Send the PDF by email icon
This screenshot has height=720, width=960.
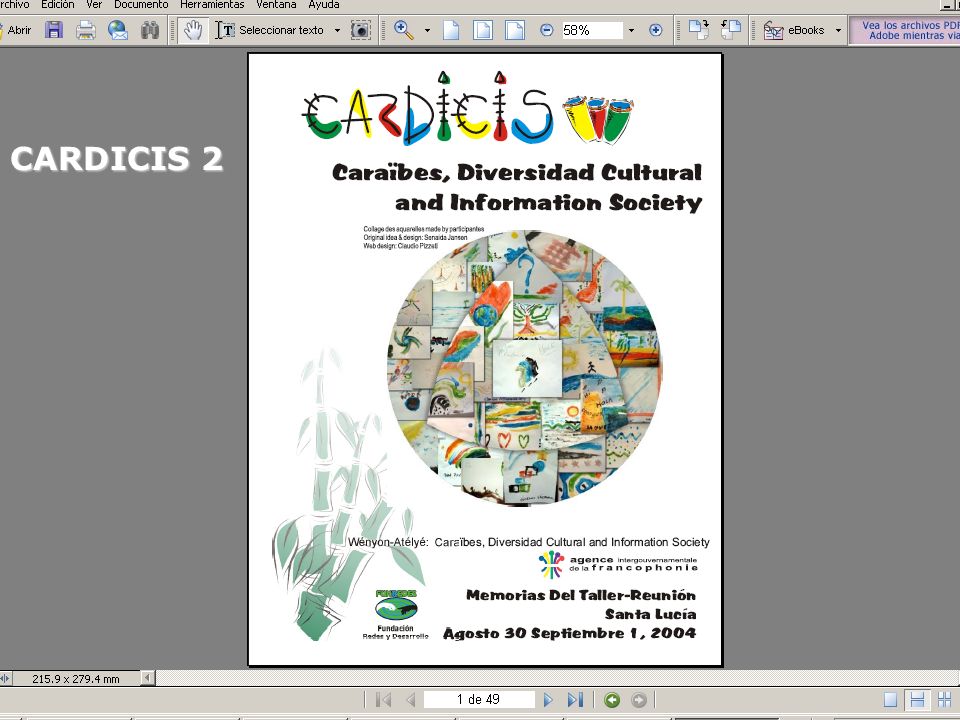pos(118,30)
